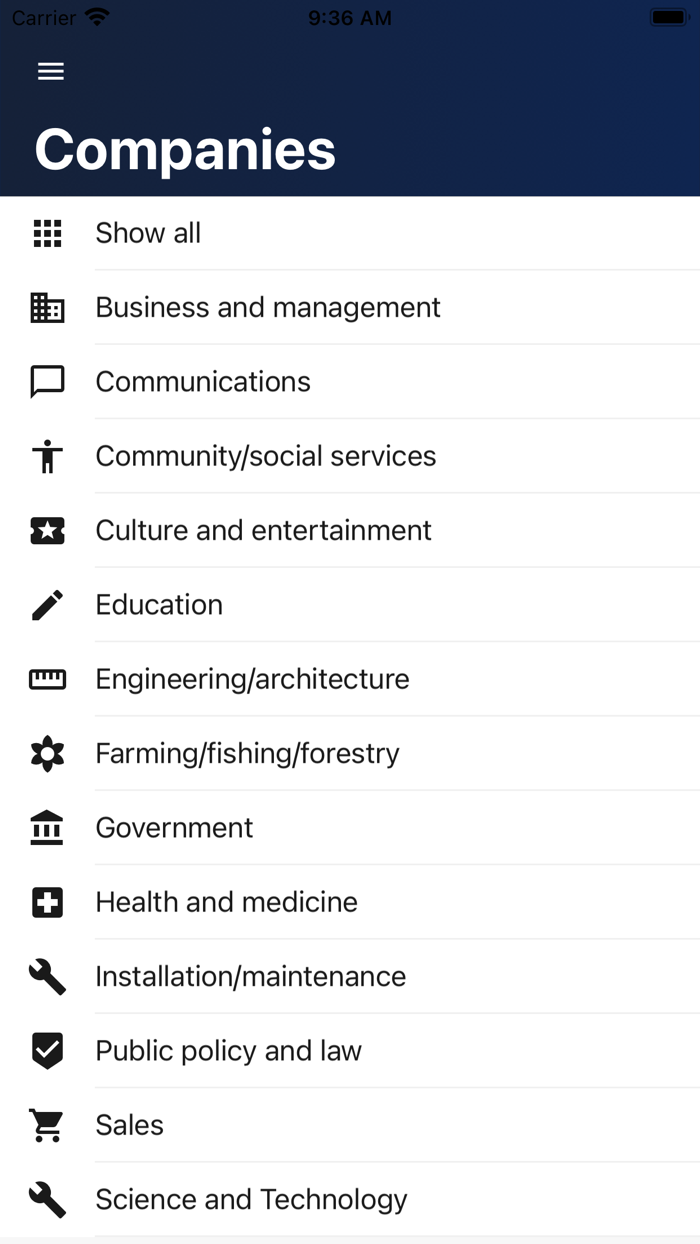Tap the shopping cart Sales icon
The image size is (700, 1244).
(47, 1126)
